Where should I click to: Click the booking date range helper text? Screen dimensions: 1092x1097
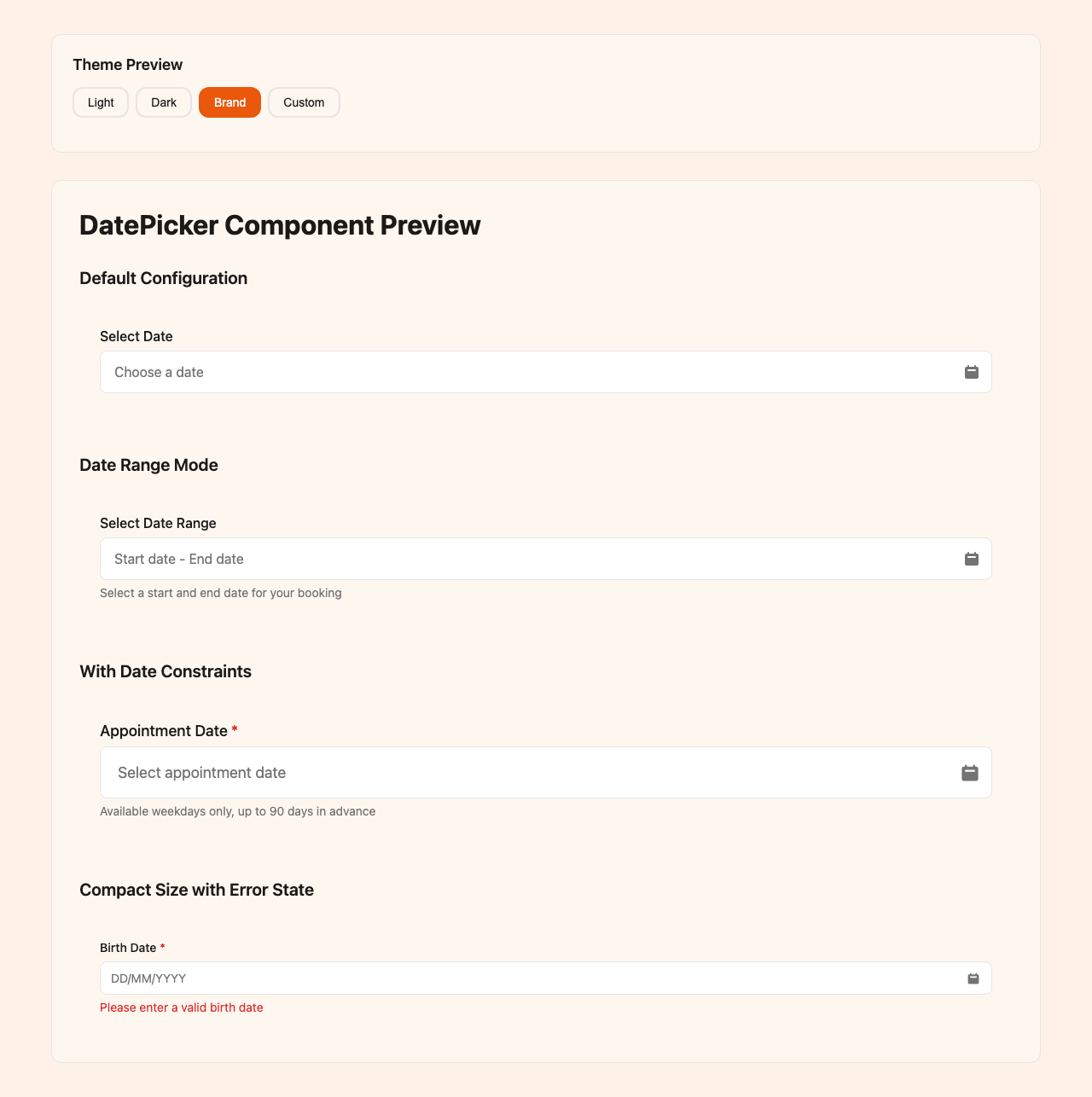click(x=221, y=593)
